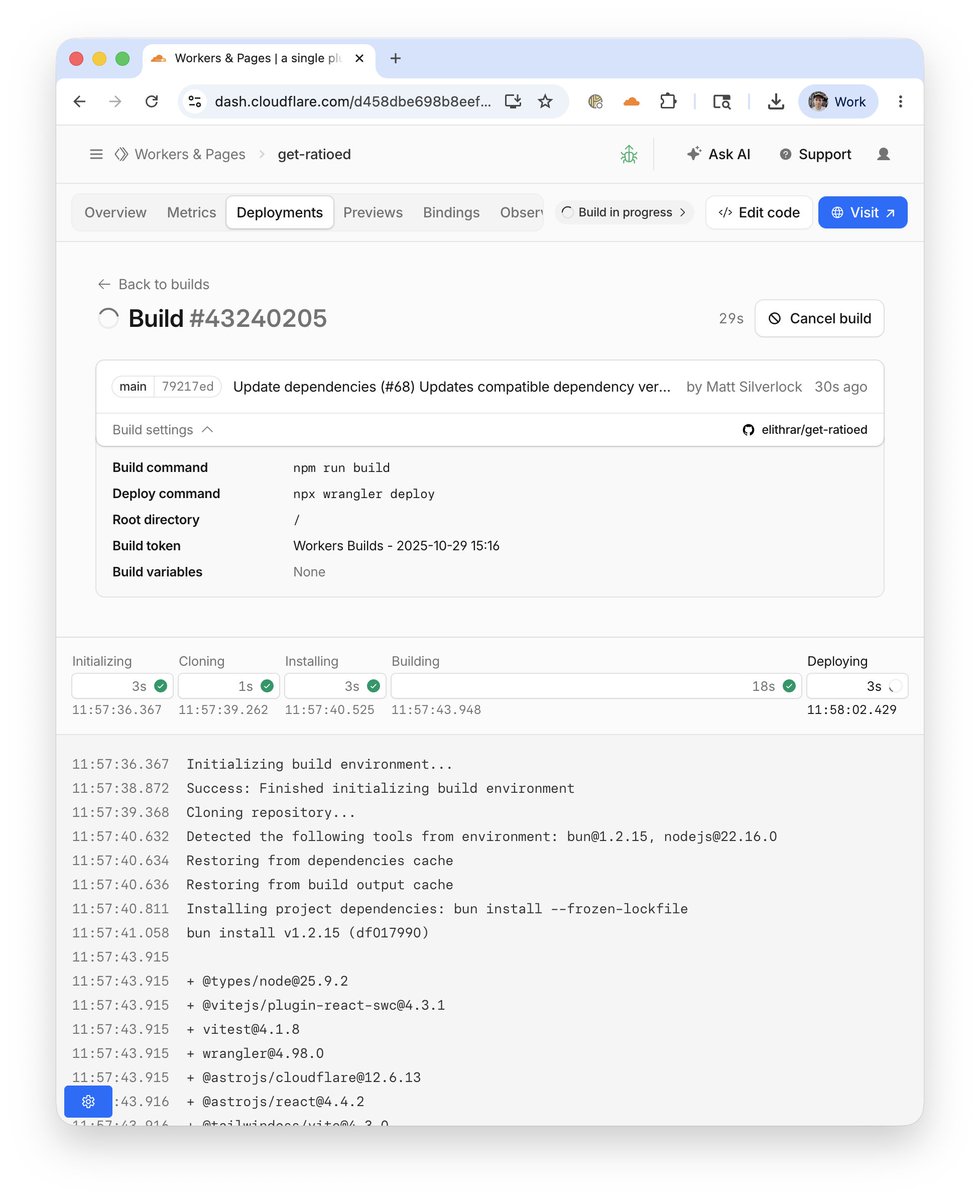The image size is (980, 1200).
Task: Click the Edit code button
Action: [x=759, y=212]
